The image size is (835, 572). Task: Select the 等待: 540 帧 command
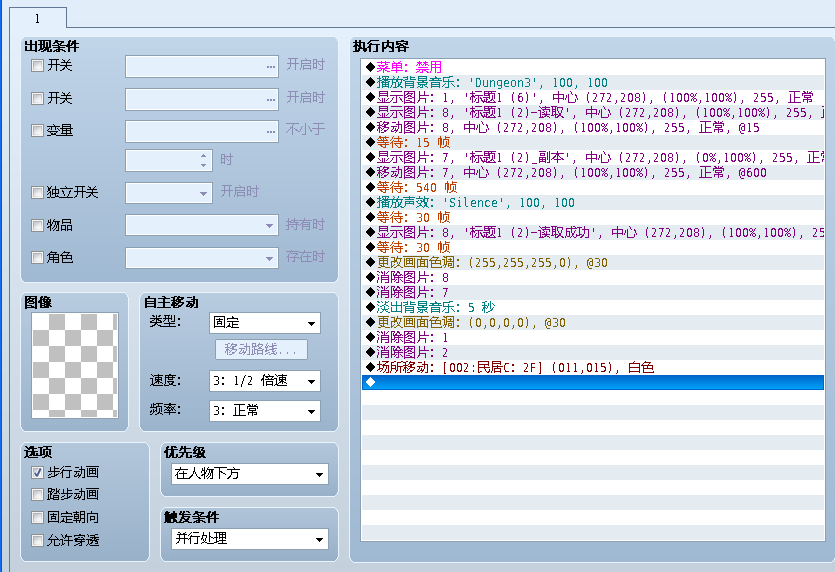(x=593, y=187)
